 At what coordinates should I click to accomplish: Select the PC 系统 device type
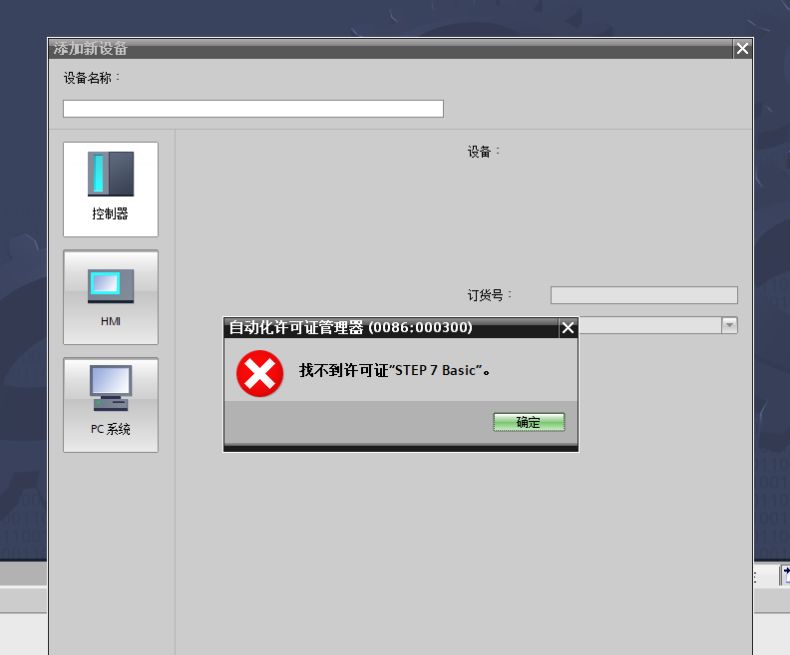tap(110, 405)
